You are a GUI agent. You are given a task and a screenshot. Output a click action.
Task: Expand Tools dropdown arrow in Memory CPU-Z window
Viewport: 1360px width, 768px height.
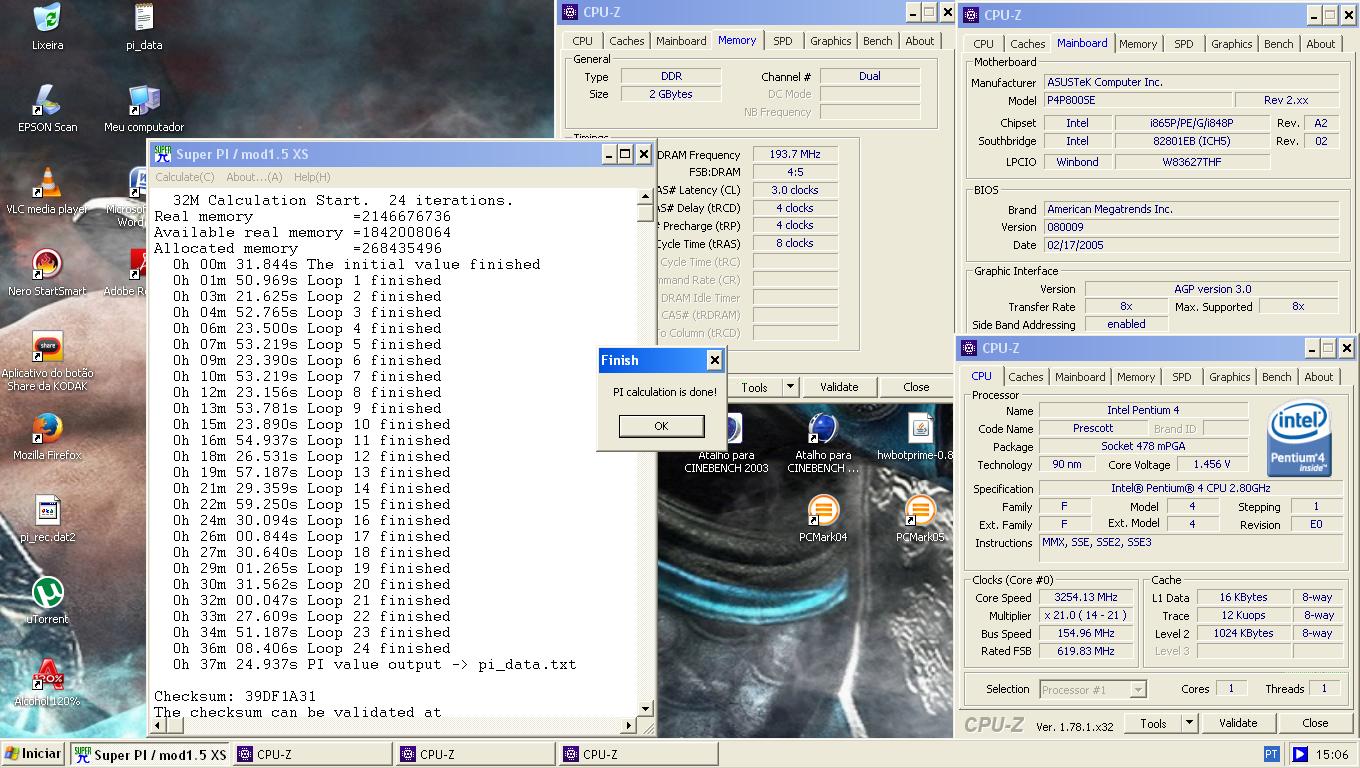point(789,387)
